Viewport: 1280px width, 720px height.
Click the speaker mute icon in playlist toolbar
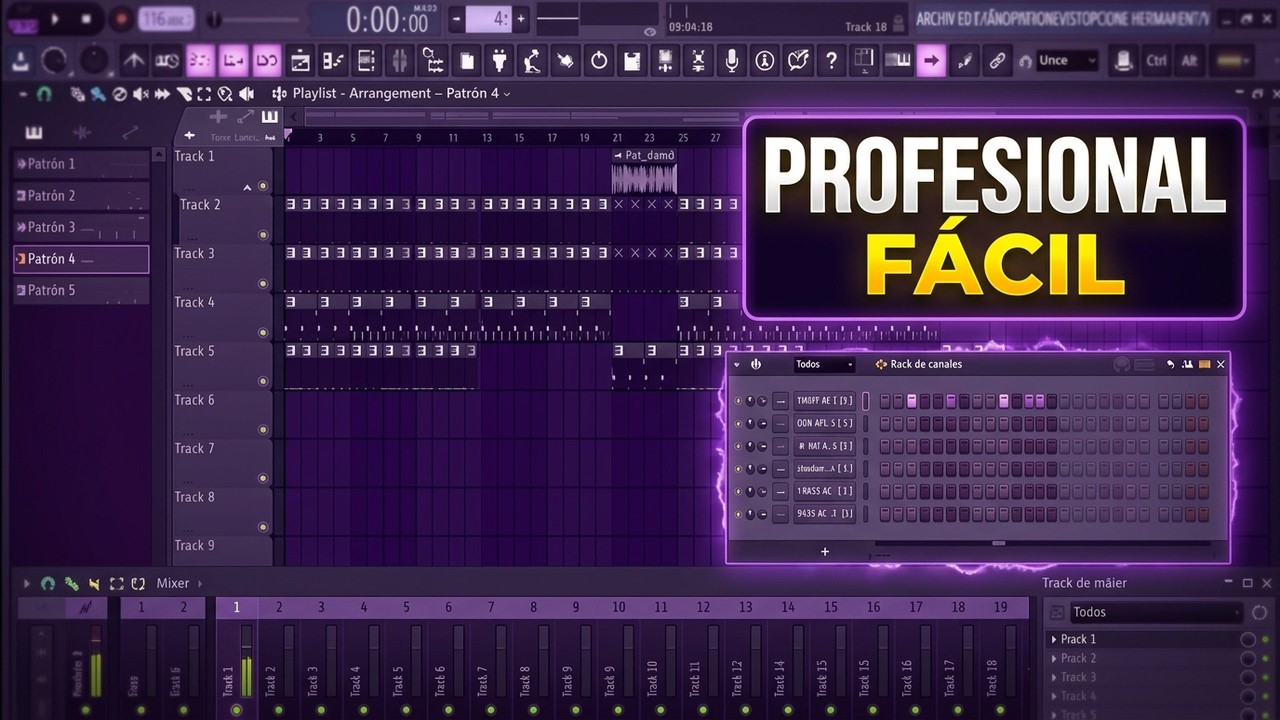pyautogui.click(x=139, y=94)
